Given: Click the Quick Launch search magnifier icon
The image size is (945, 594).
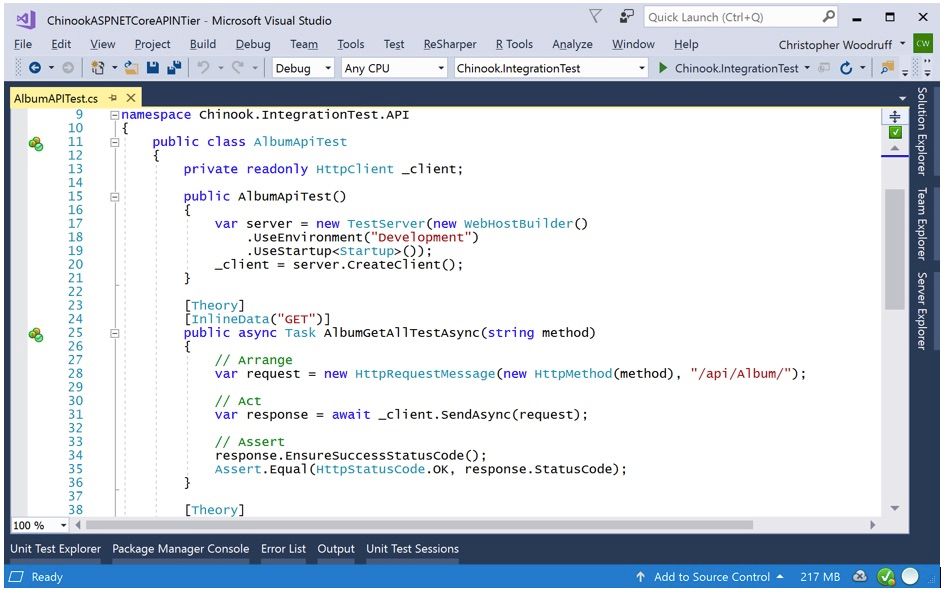Looking at the screenshot, I should click(x=827, y=17).
